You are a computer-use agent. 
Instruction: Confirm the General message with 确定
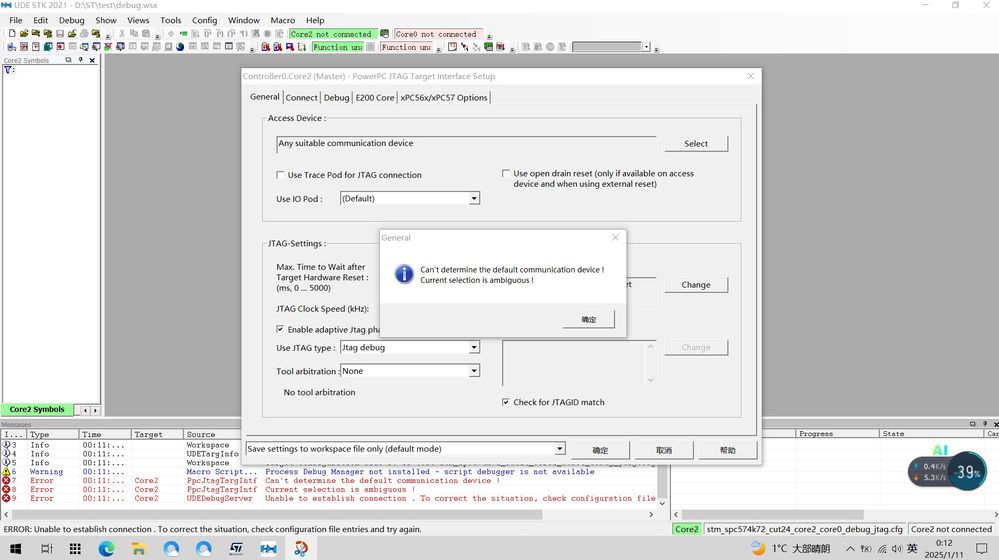(x=589, y=319)
